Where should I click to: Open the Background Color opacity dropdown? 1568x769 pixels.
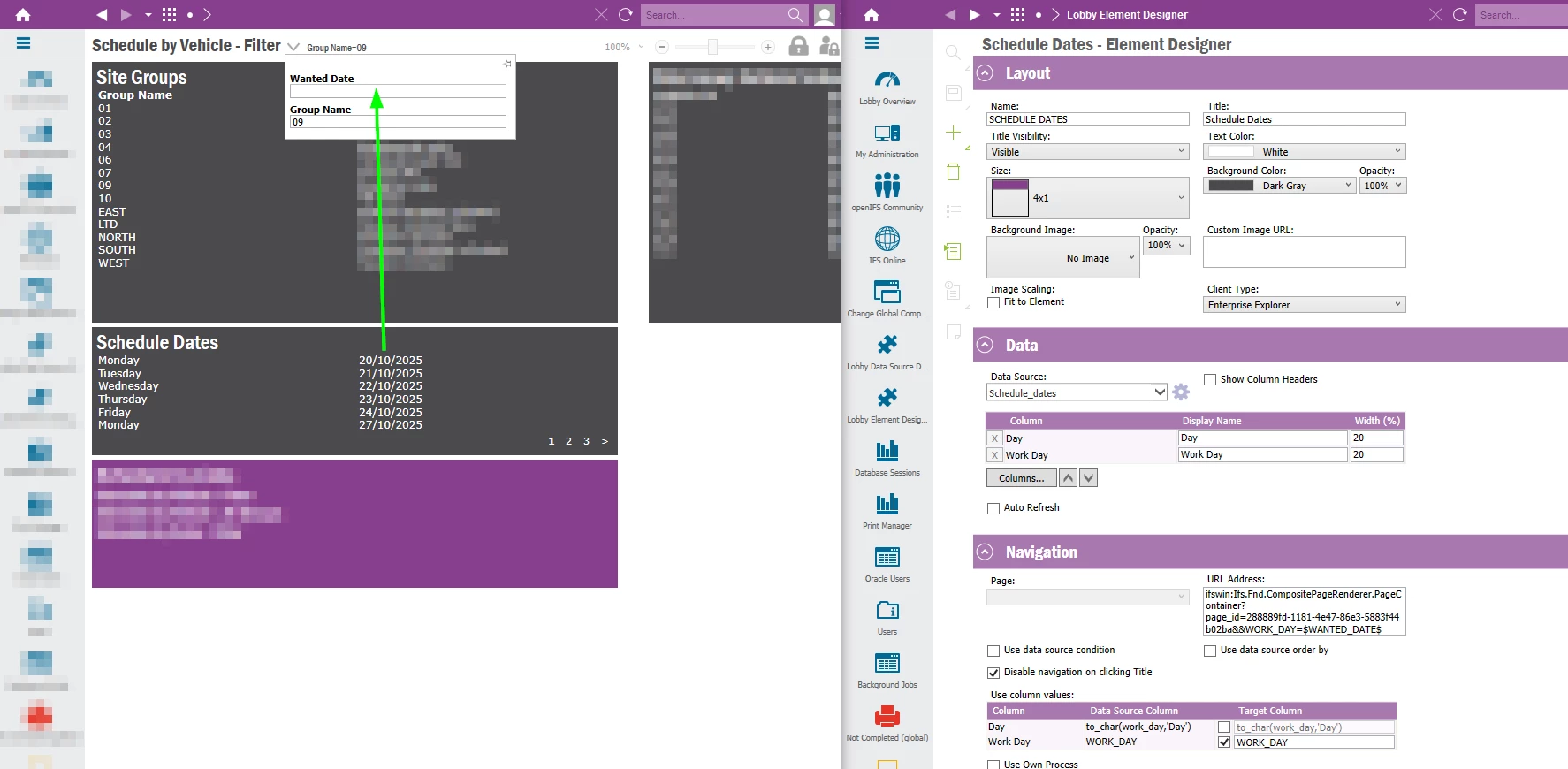[1382, 186]
